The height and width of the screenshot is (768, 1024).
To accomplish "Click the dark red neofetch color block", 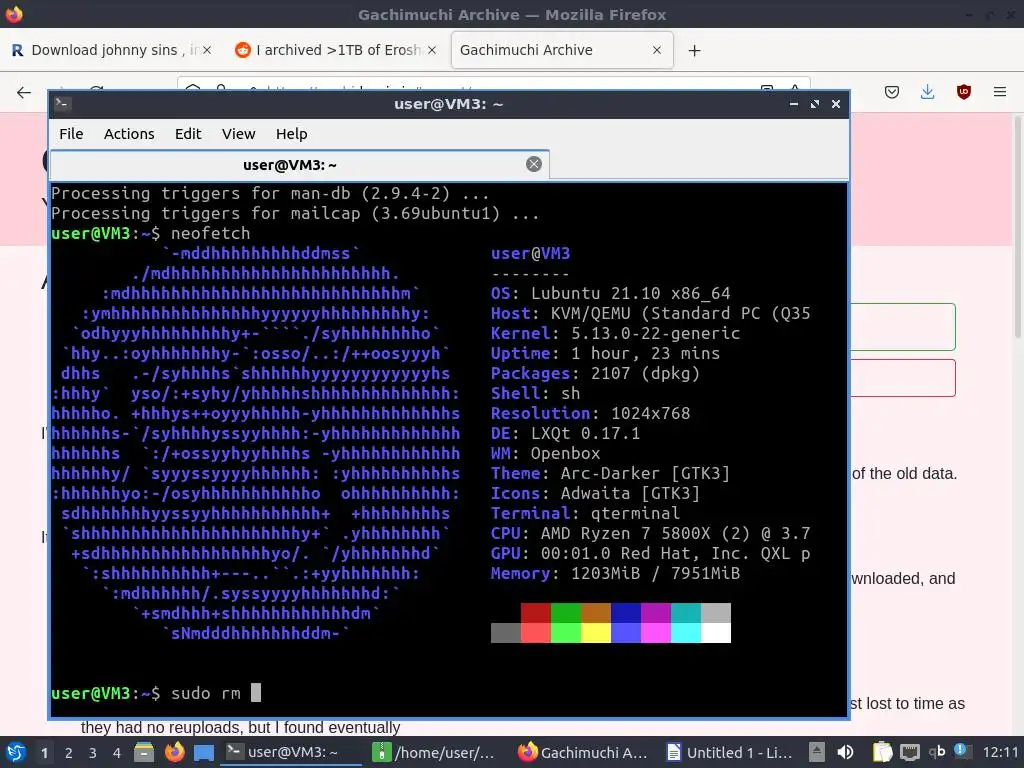I will (536, 613).
